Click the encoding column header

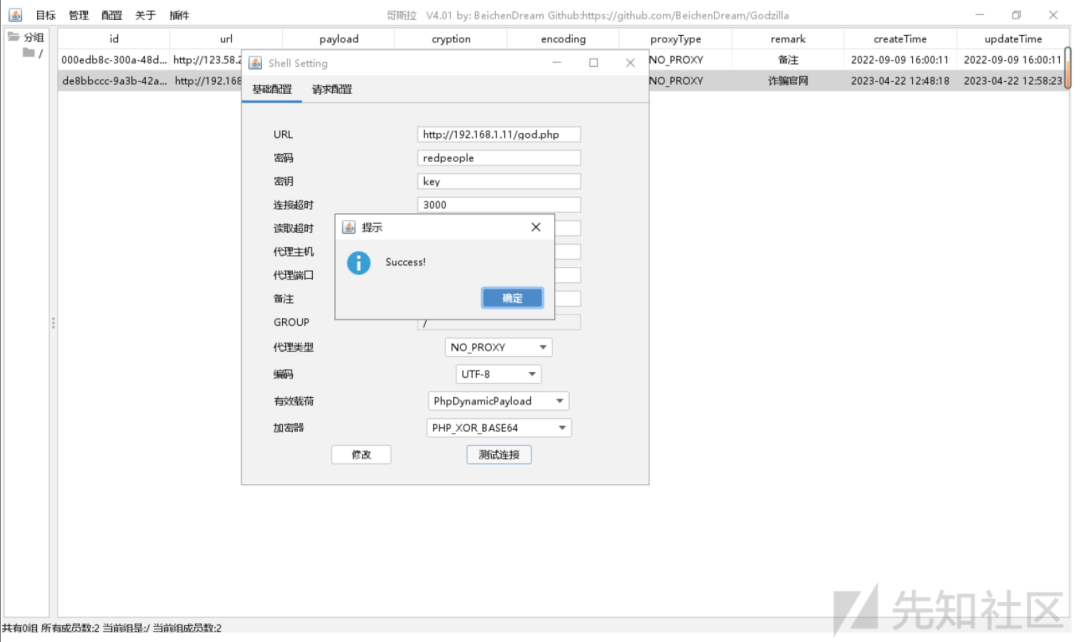click(563, 39)
